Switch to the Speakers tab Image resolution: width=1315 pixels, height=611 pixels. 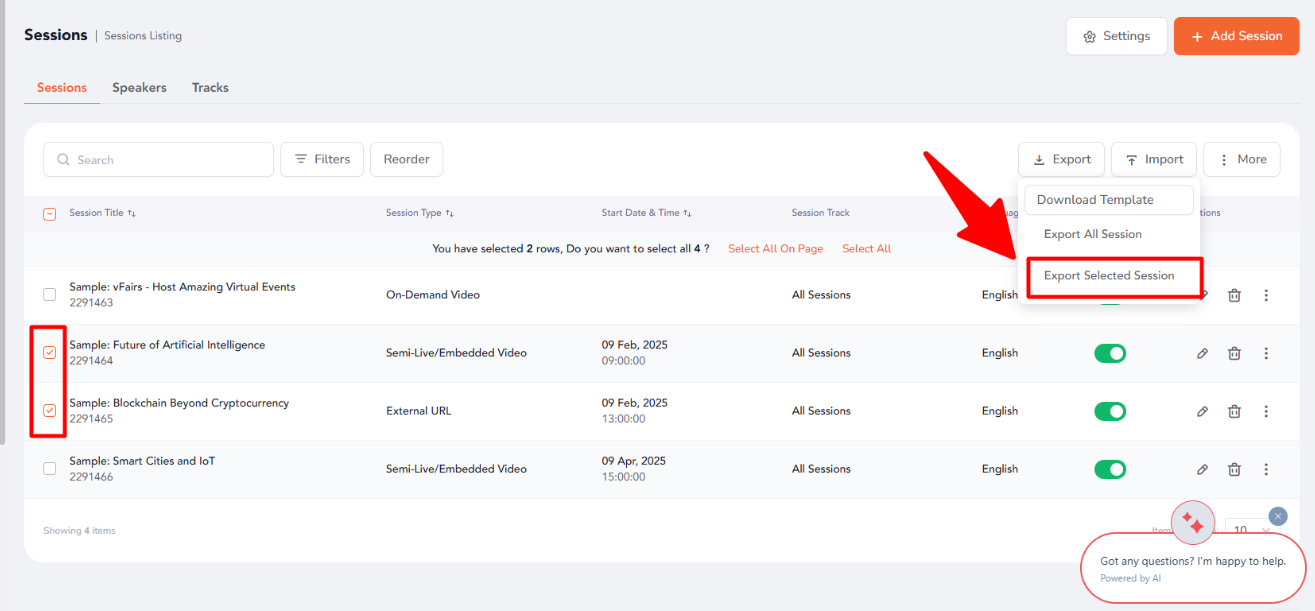(139, 88)
